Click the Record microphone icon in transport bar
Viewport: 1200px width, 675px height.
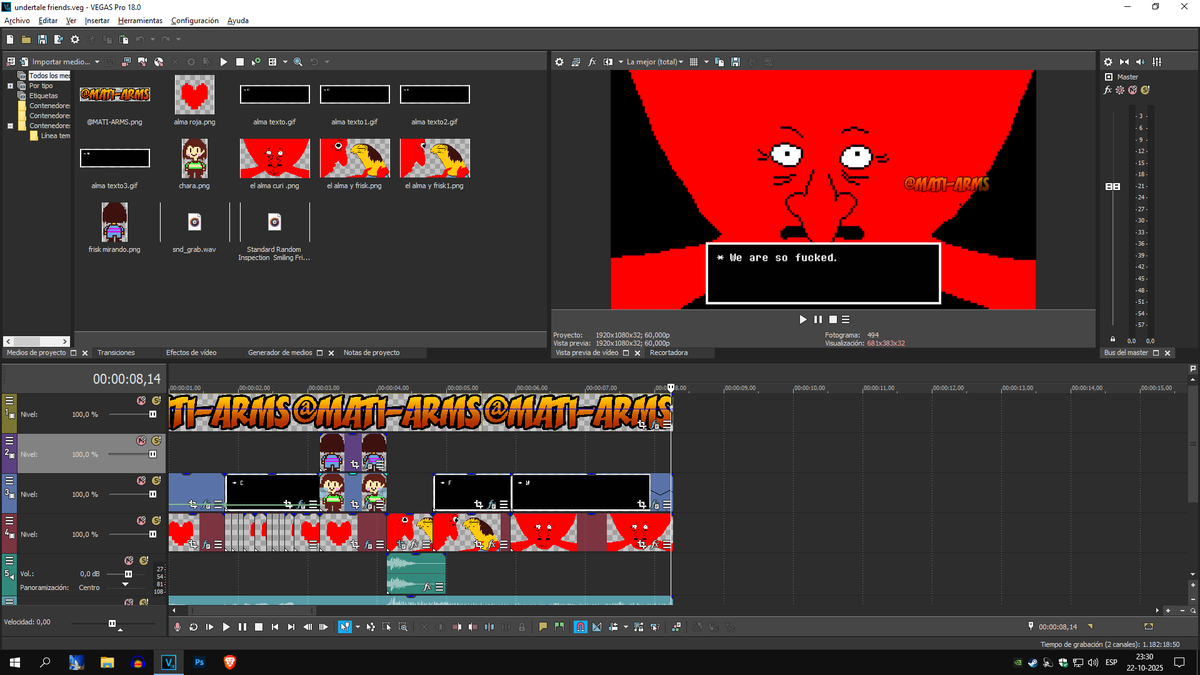tap(178, 627)
